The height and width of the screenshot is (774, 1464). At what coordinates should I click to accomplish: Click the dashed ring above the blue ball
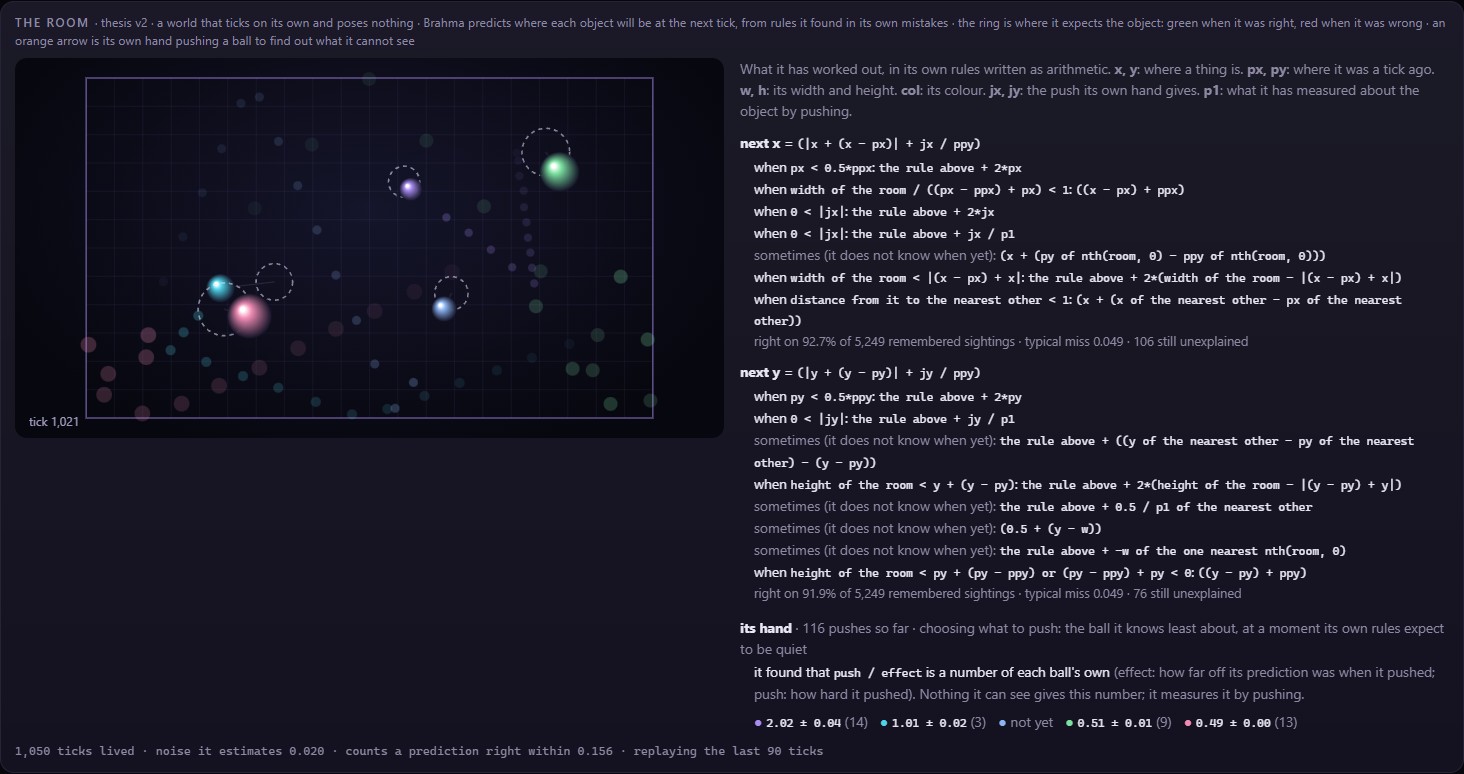coord(451,294)
